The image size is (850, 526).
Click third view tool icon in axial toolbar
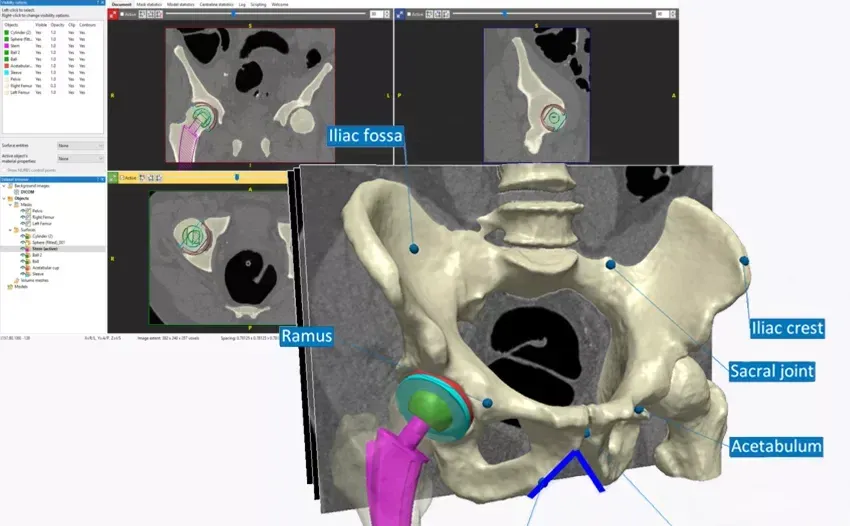tap(158, 178)
